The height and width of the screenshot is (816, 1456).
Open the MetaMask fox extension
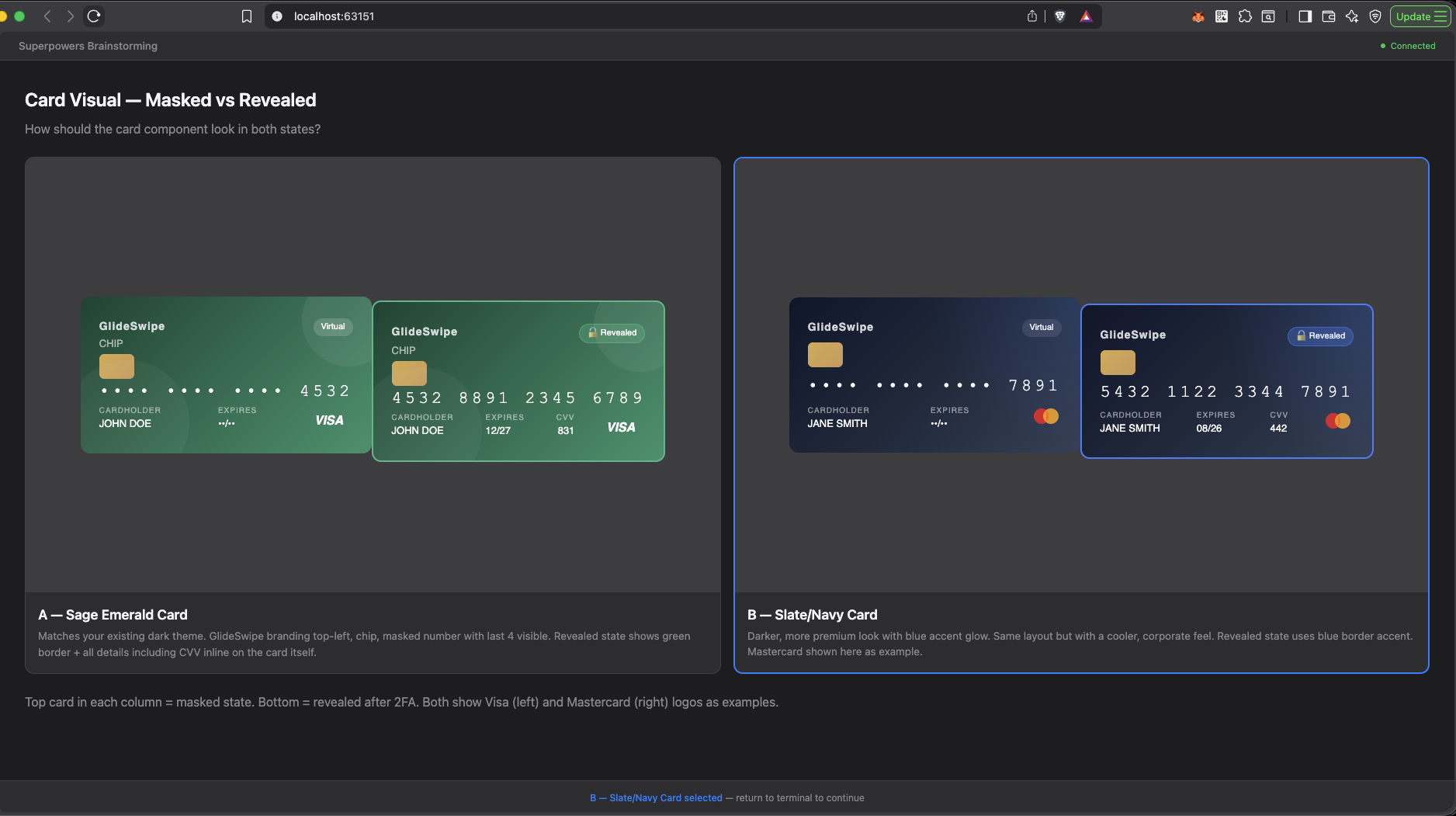[1198, 16]
